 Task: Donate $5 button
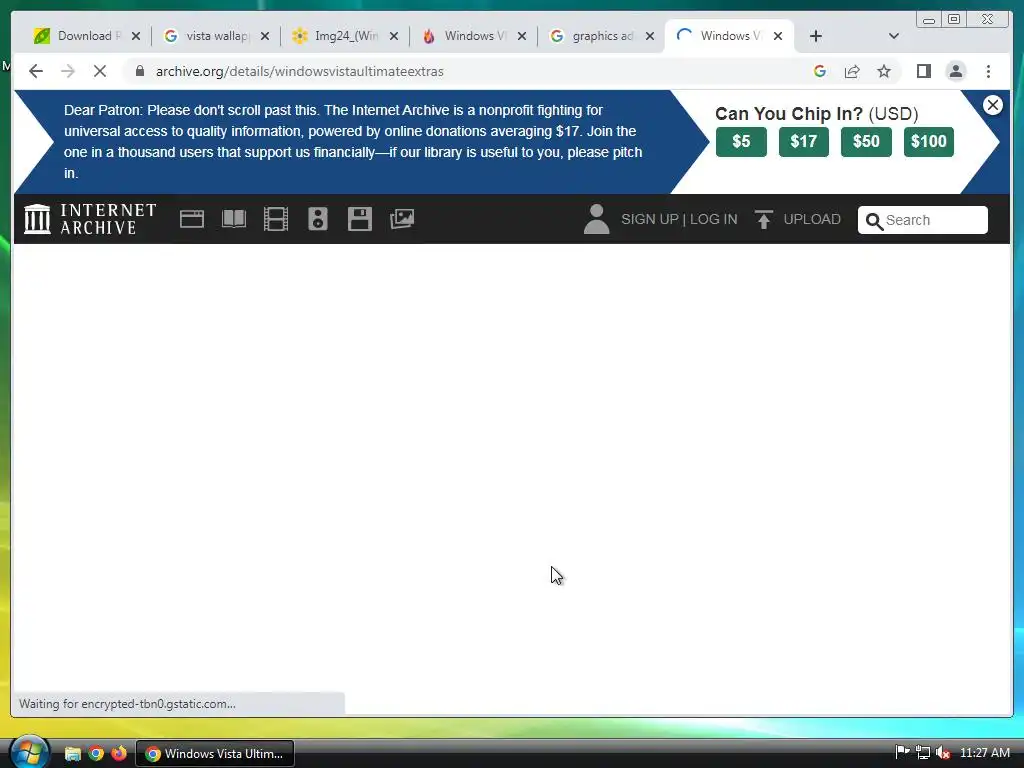[741, 142]
